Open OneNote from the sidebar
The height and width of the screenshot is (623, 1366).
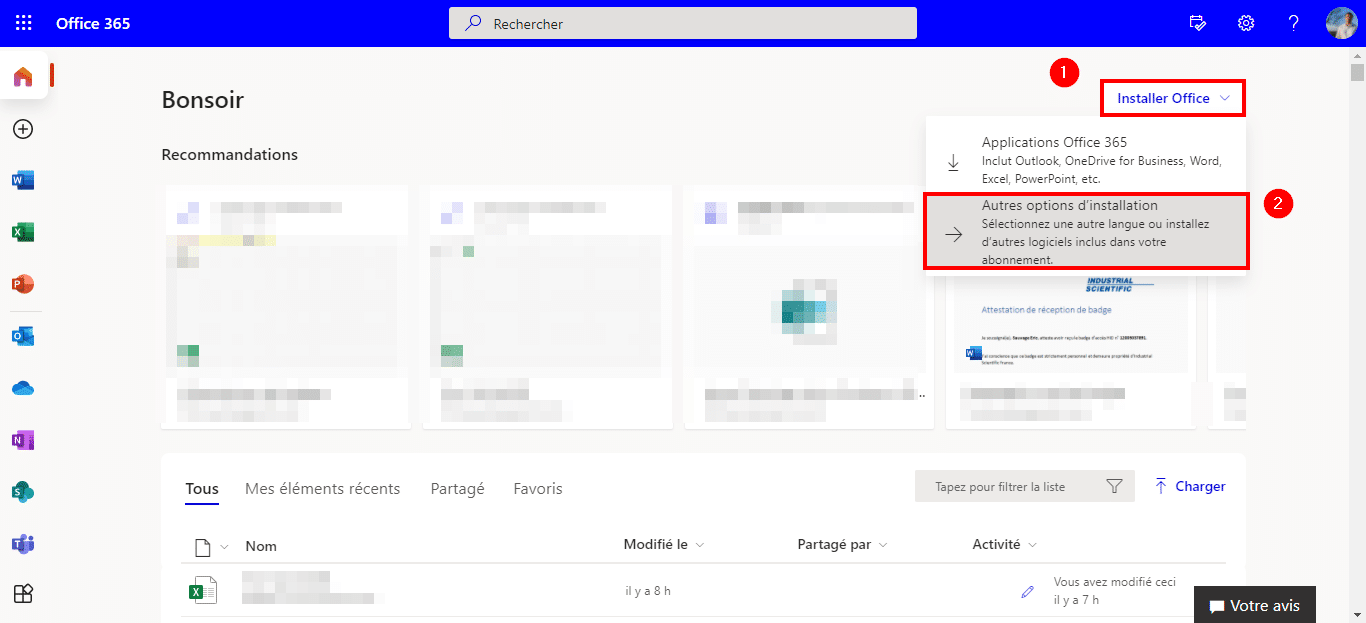tap(22, 440)
